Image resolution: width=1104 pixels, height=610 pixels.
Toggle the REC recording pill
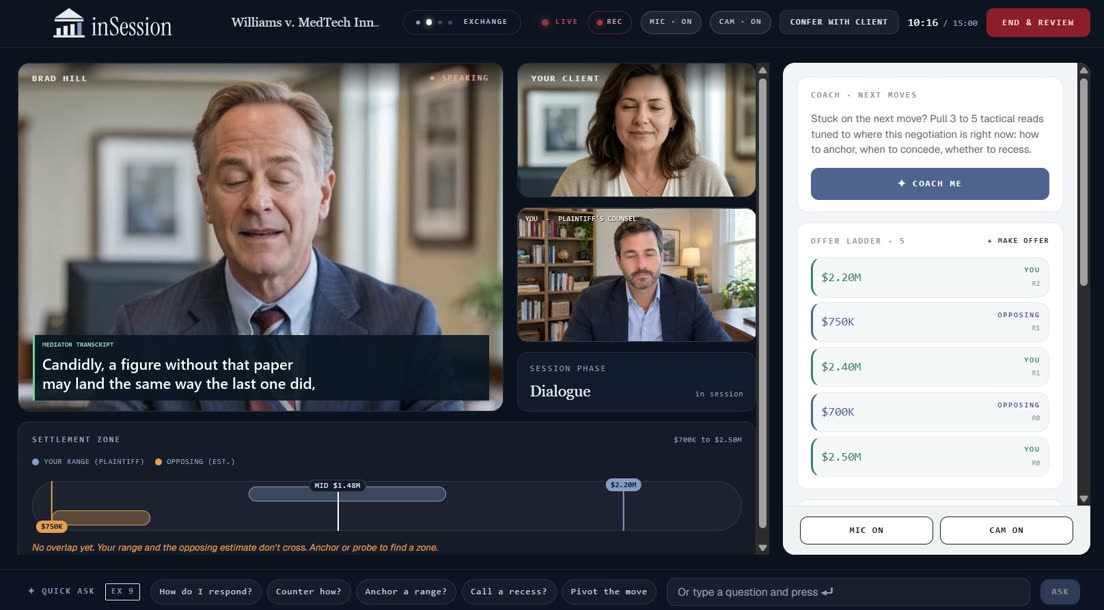[x=610, y=22]
